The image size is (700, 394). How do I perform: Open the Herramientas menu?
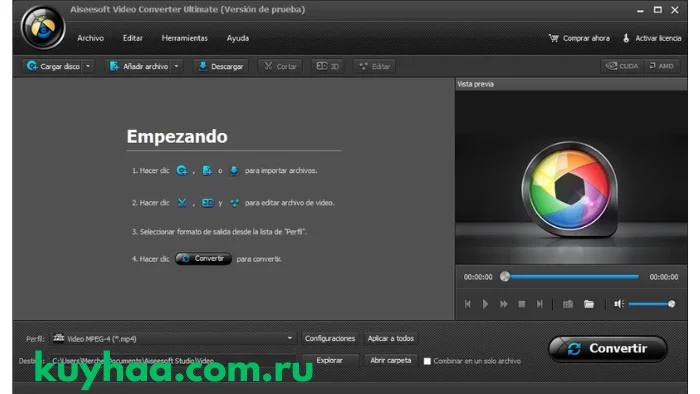(x=184, y=38)
